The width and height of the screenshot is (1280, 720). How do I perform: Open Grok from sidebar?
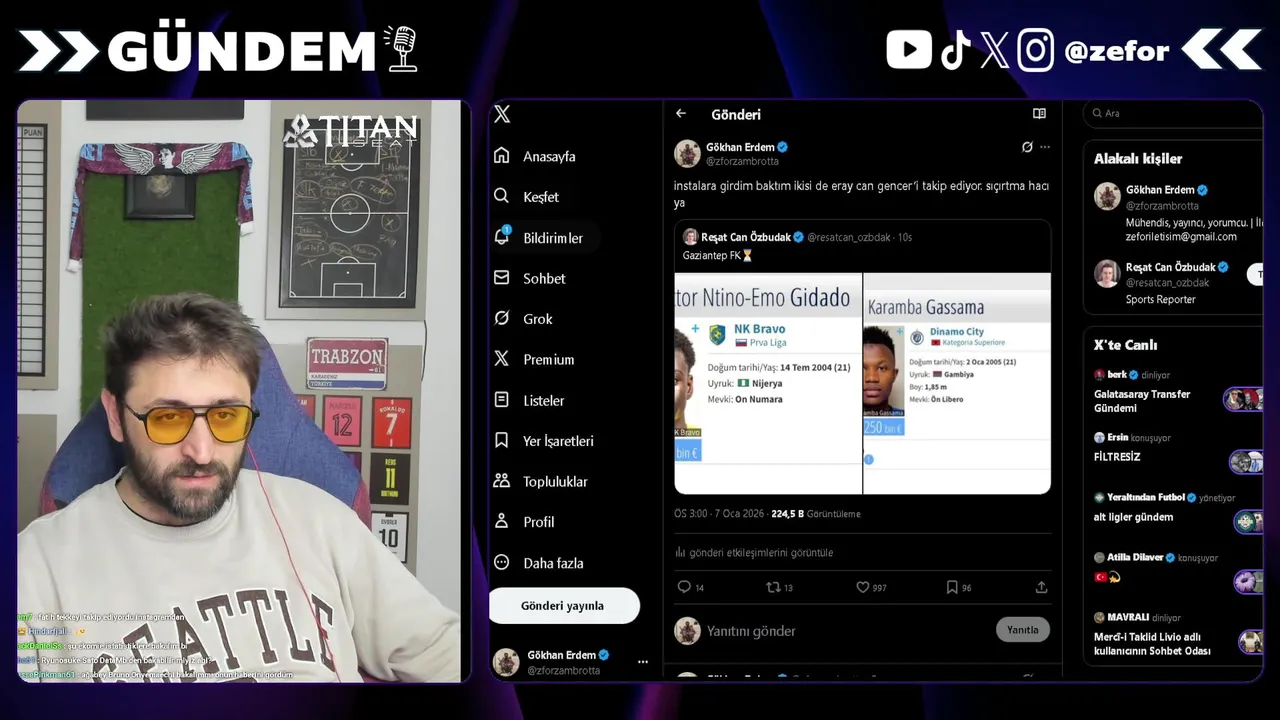coord(523,319)
